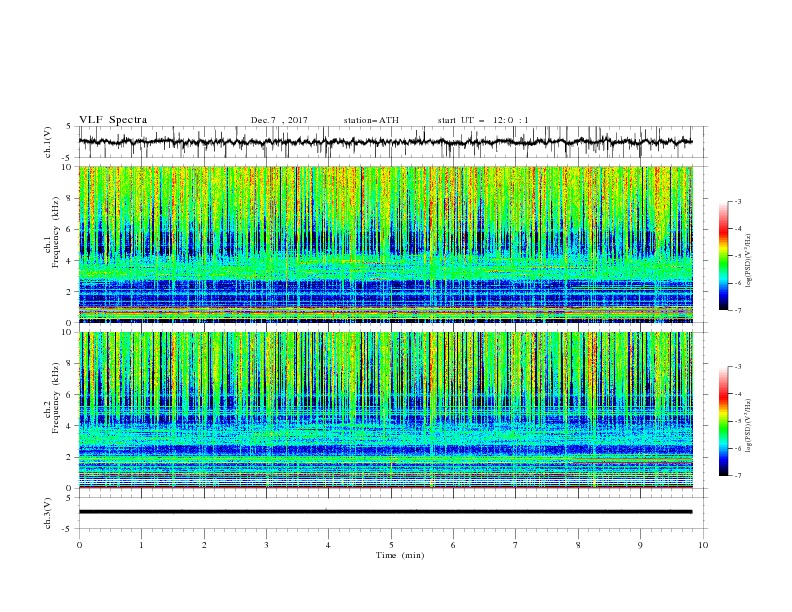Click the "VLF Spectra" plot title

[113, 120]
